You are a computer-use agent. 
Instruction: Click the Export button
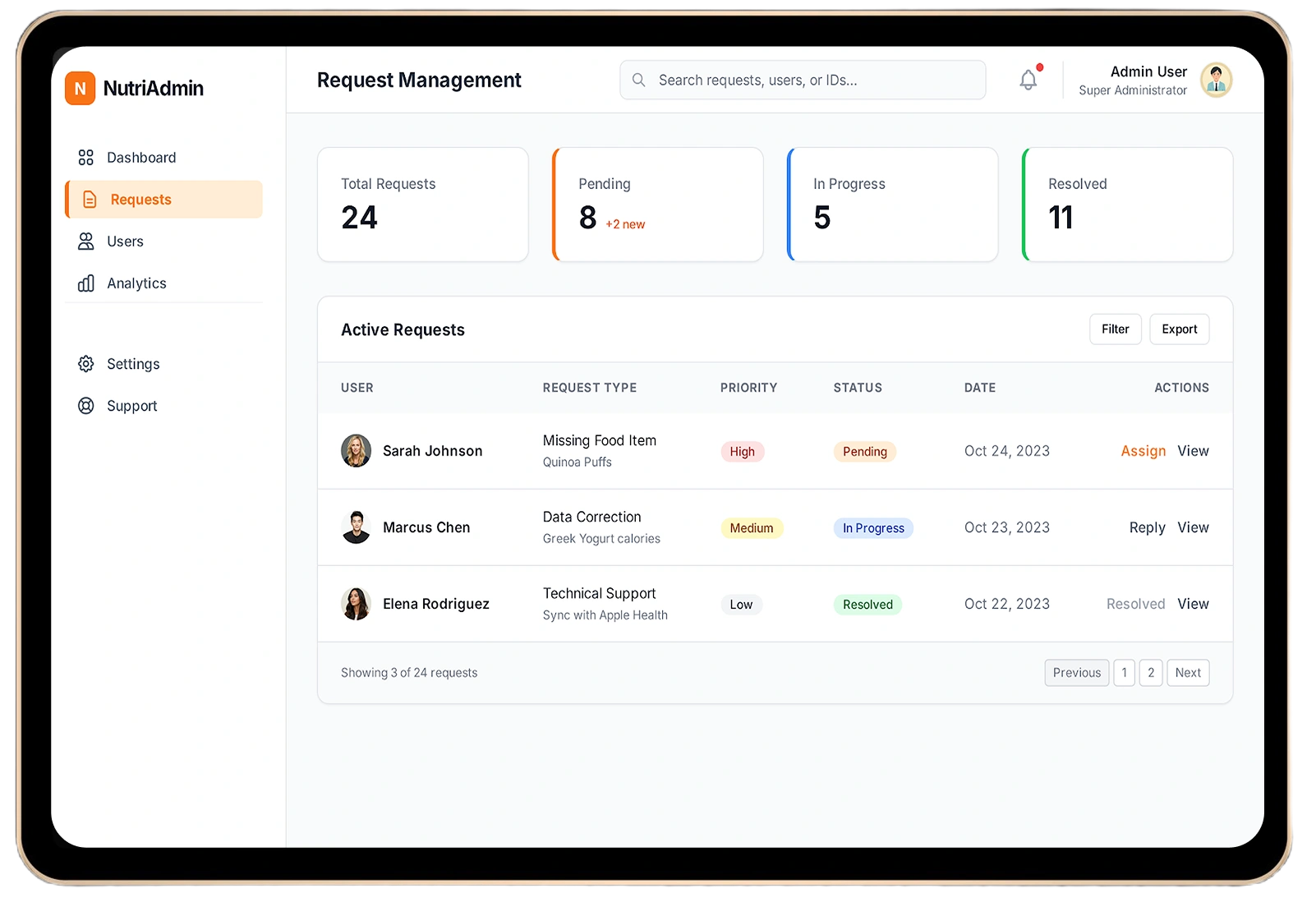[x=1179, y=329]
